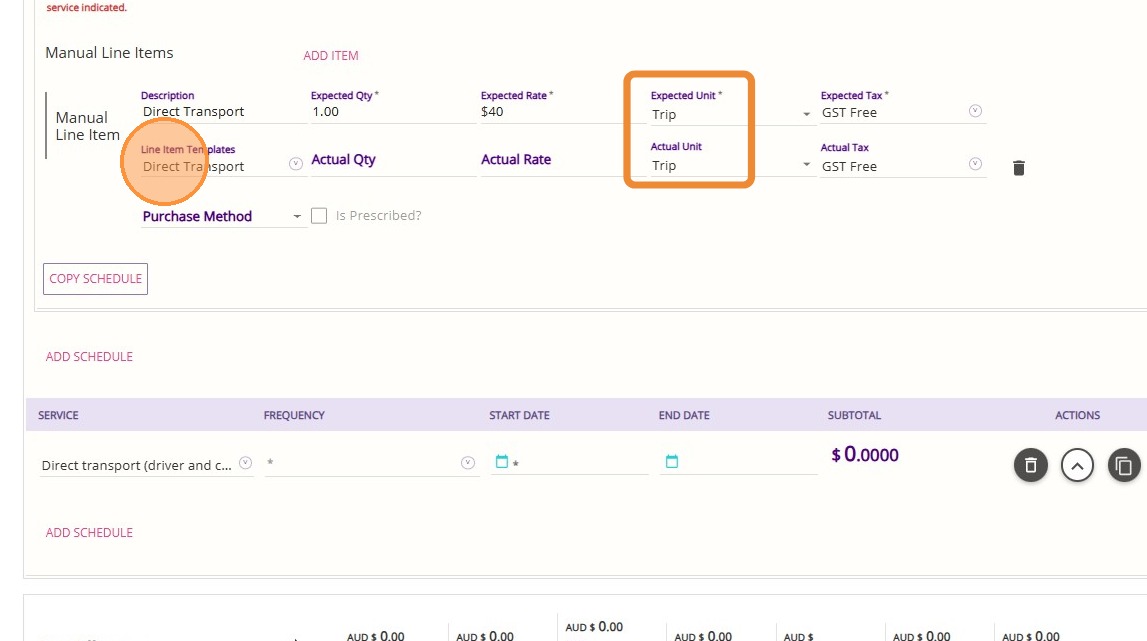Viewport: 1147px width, 641px height.
Task: Open the Expected Tax lookup icon
Action: click(x=976, y=112)
